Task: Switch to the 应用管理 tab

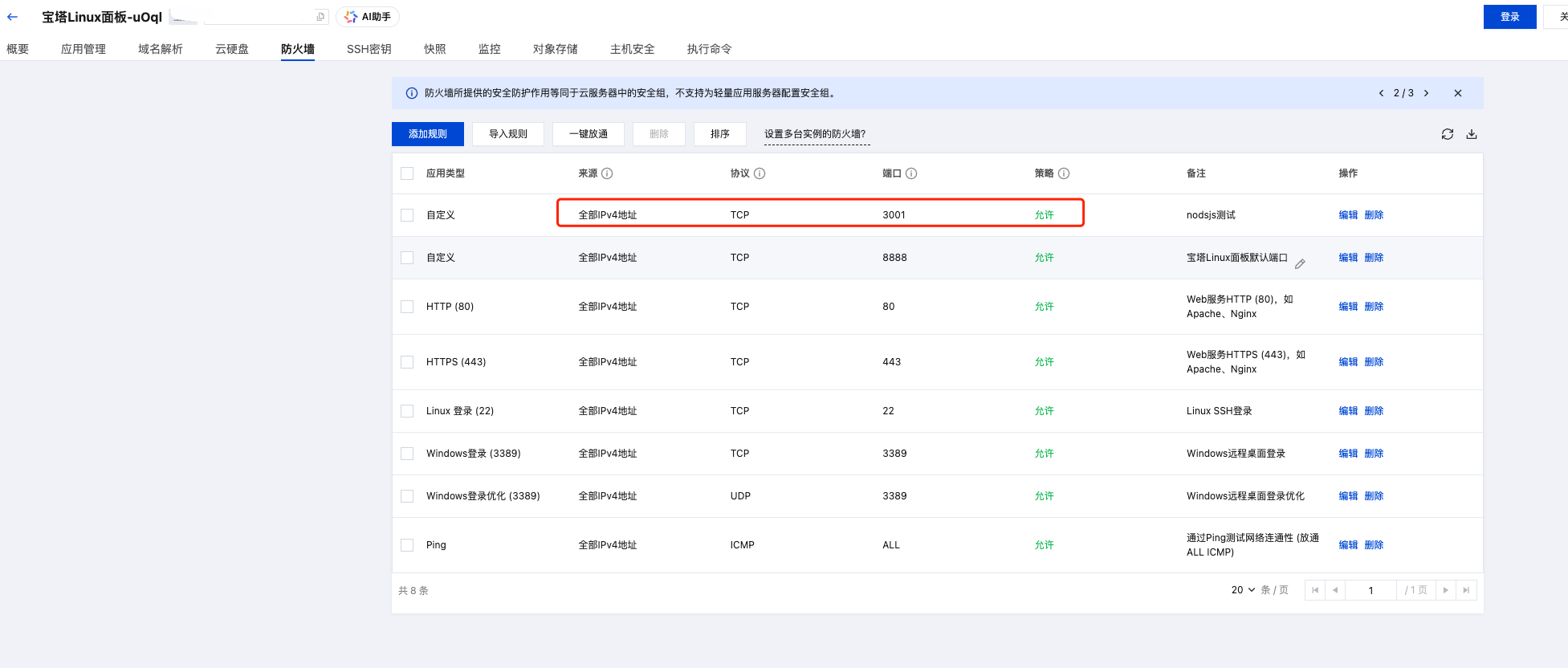Action: (83, 49)
